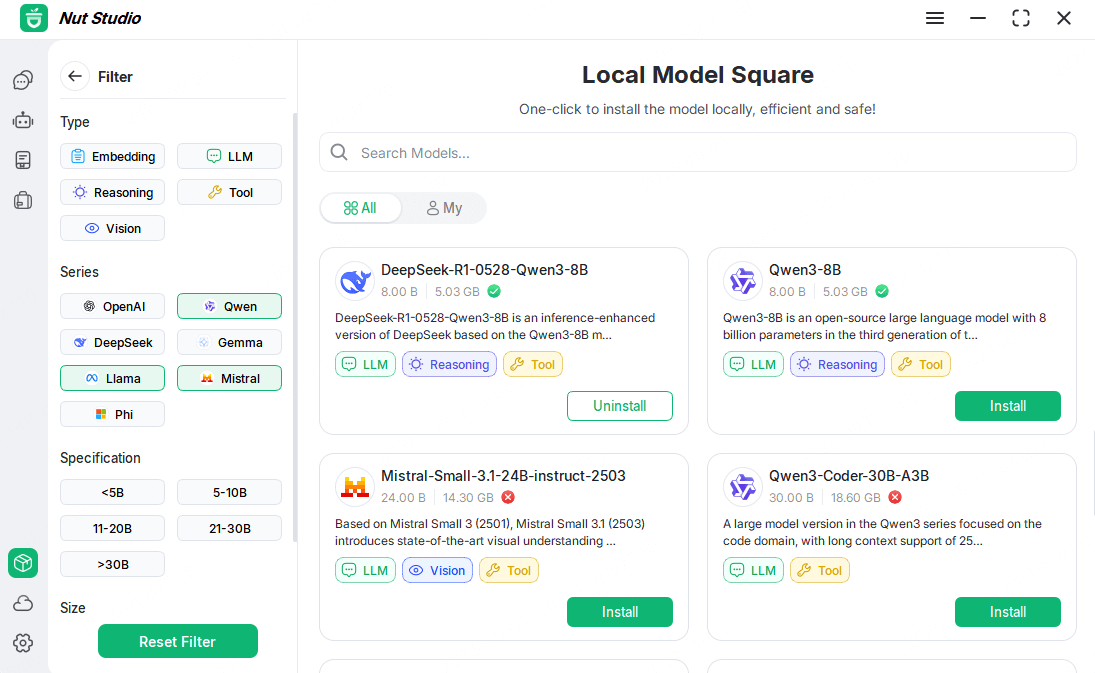Open the Qwen3-Coder-30B-A3B title
Screen dimensions: 1095x673
tap(848, 476)
